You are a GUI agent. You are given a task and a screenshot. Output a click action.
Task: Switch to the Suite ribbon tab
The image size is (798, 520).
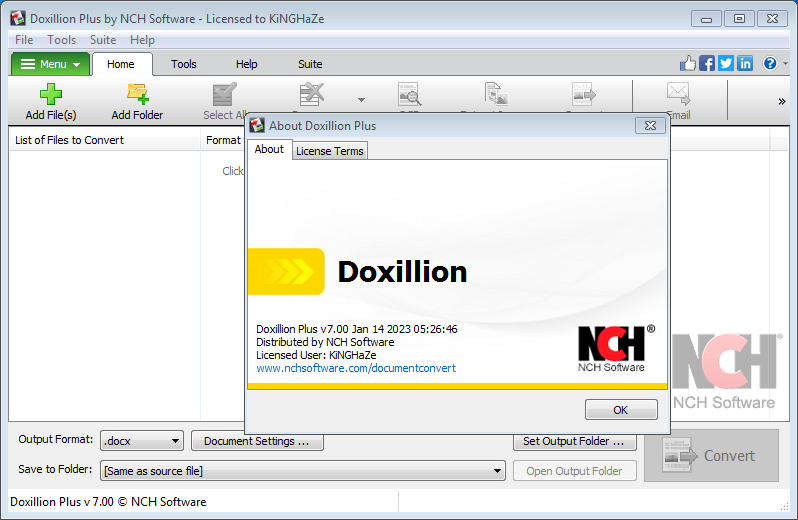click(x=310, y=64)
